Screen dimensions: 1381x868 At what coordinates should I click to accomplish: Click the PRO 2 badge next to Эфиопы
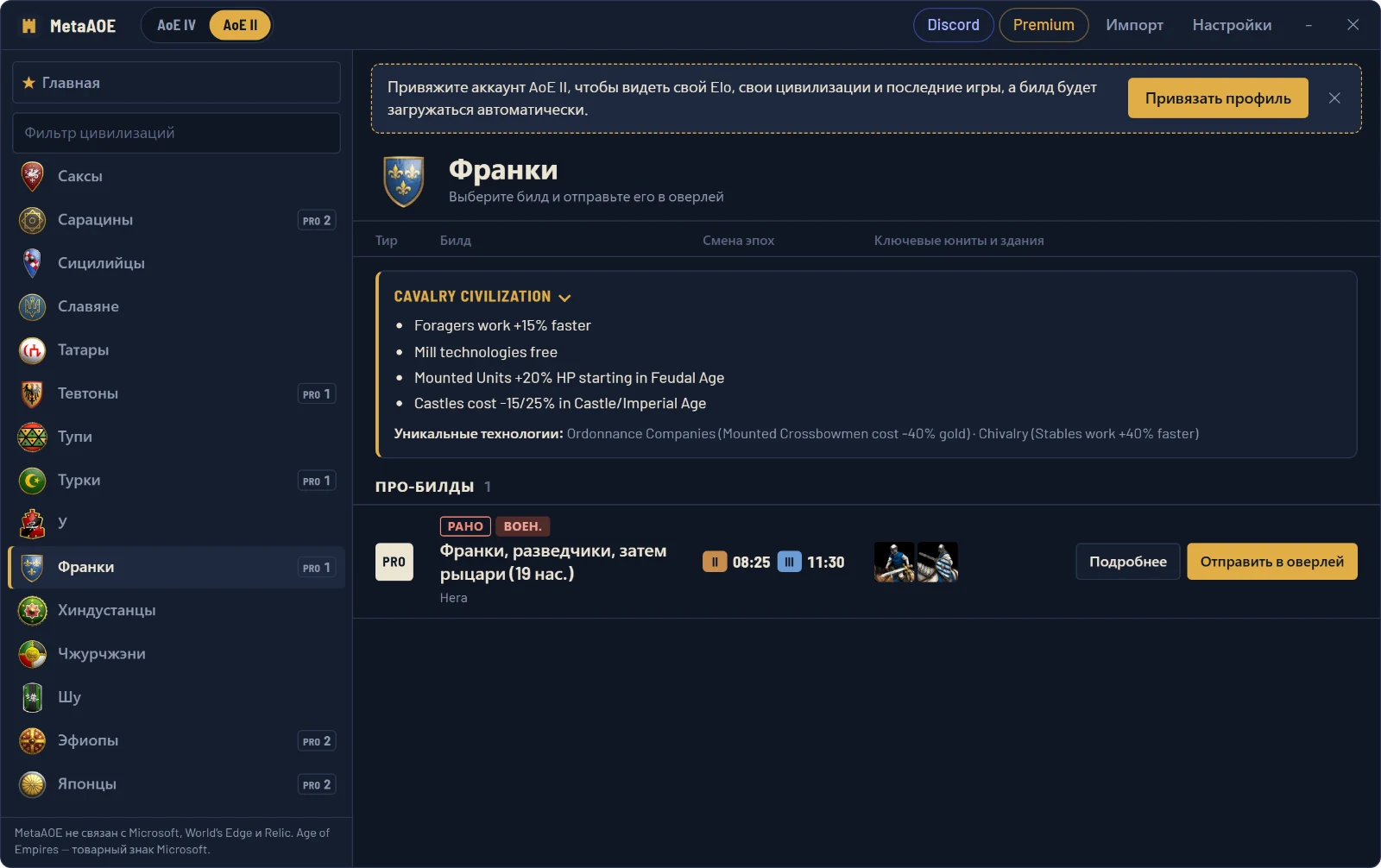click(x=317, y=741)
